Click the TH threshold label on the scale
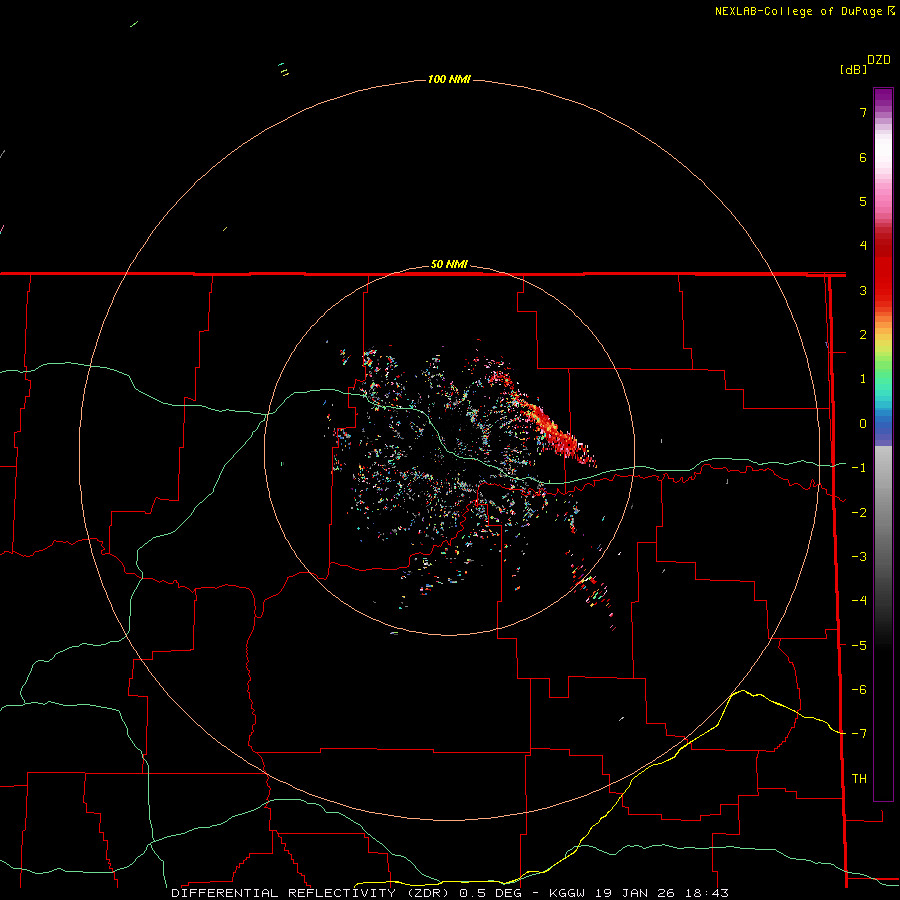This screenshot has height=900, width=900. (x=859, y=778)
